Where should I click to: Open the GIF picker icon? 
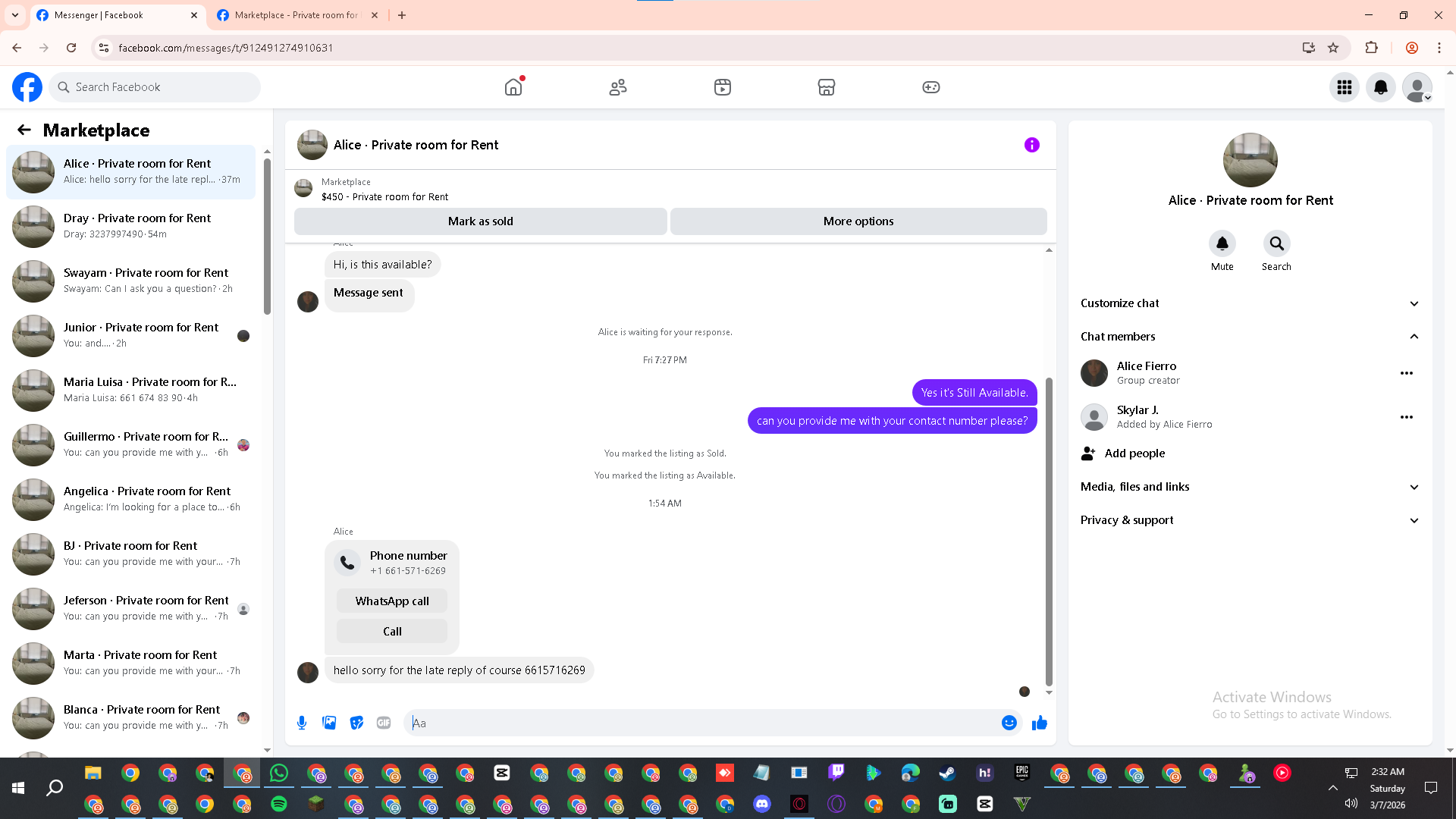pyautogui.click(x=384, y=723)
